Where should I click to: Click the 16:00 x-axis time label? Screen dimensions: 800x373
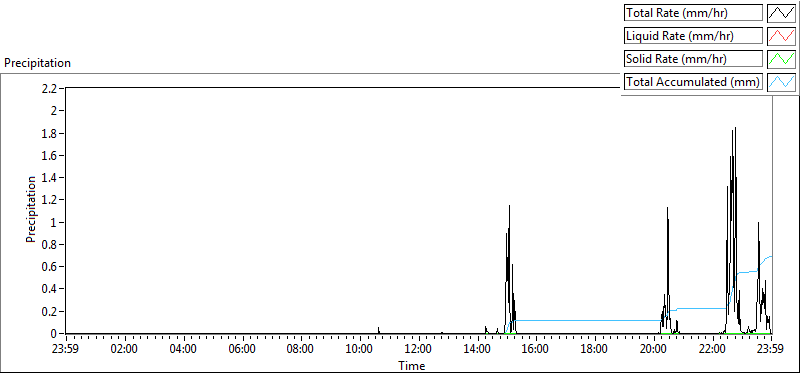[x=536, y=350]
